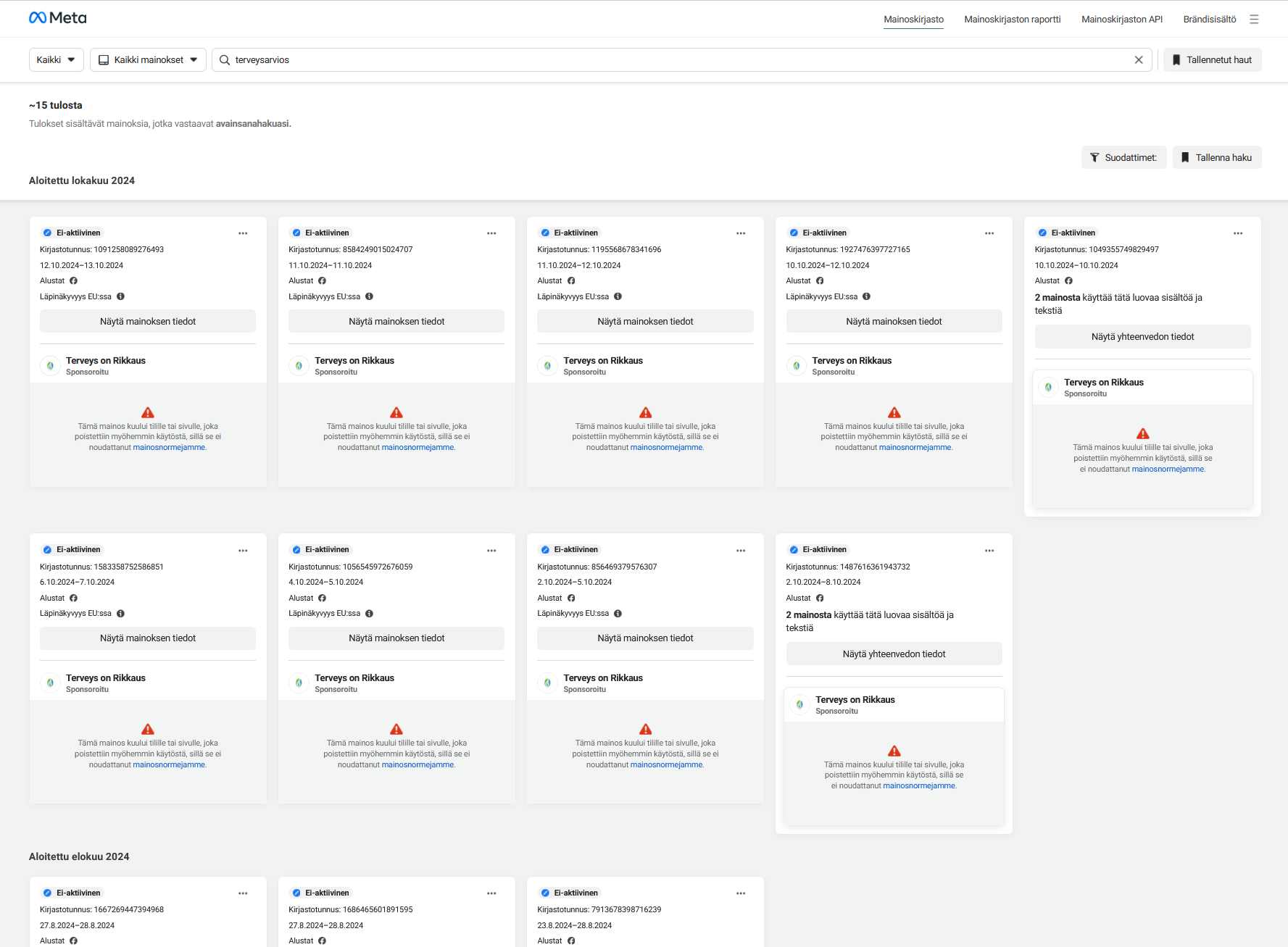Expand the Kaikki mainokset category dropdown
This screenshot has width=1288, height=947.
[148, 60]
